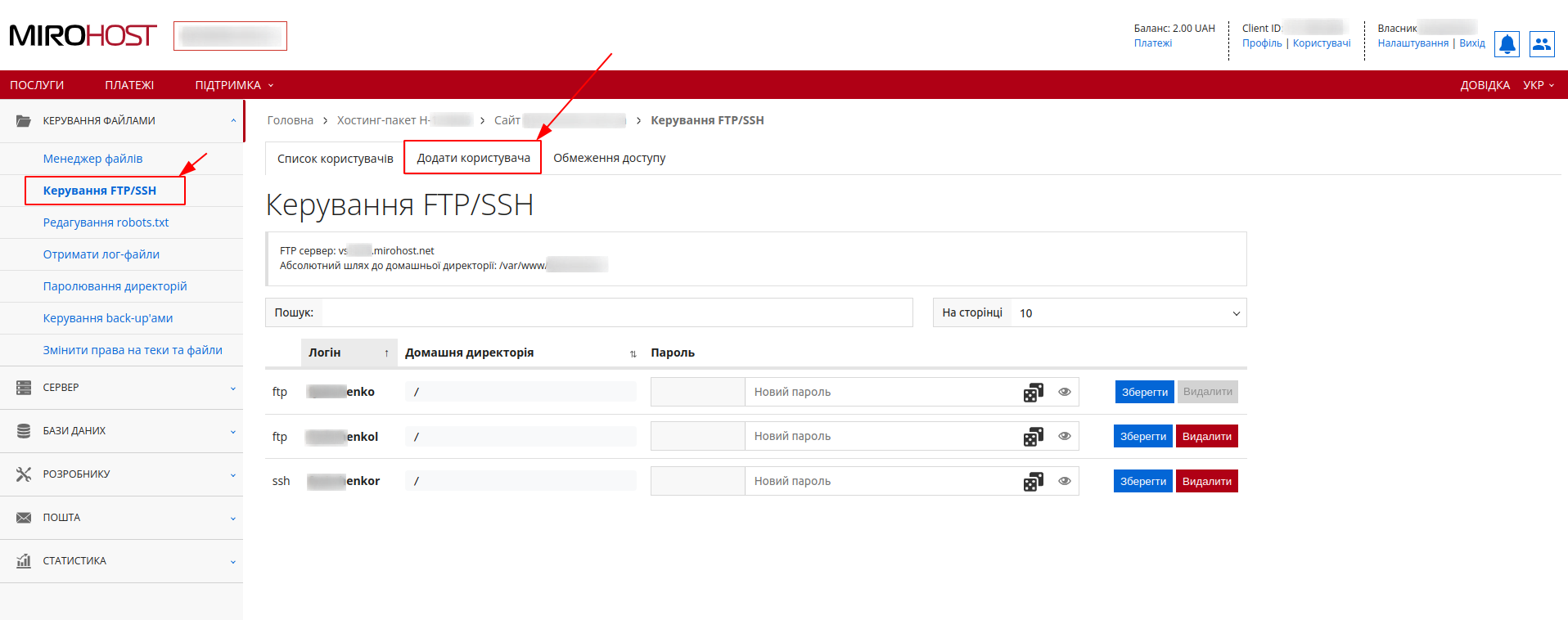Save changes for ssh enkor user
1568x620 pixels.
coord(1143,481)
